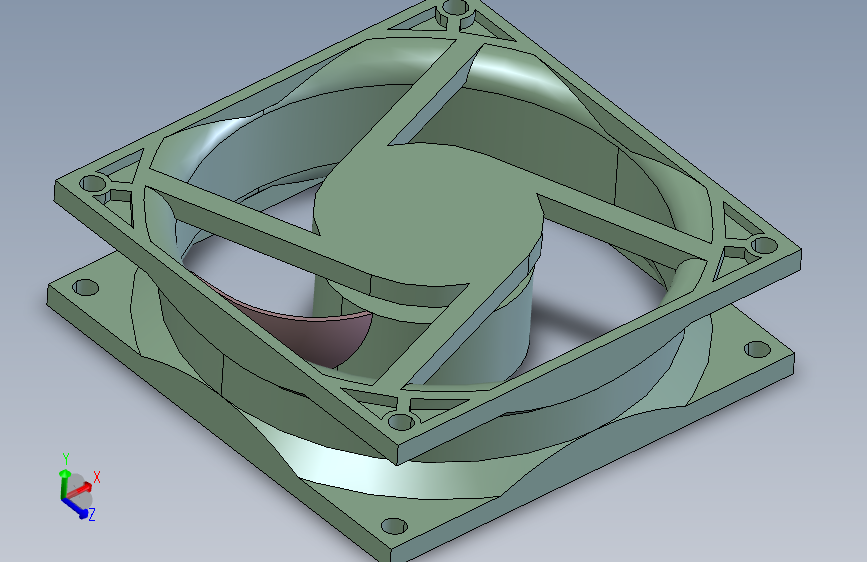The width and height of the screenshot is (867, 562).
Task: Pick the upper frame's leftmost corner mounting hole
Action: pos(92,183)
